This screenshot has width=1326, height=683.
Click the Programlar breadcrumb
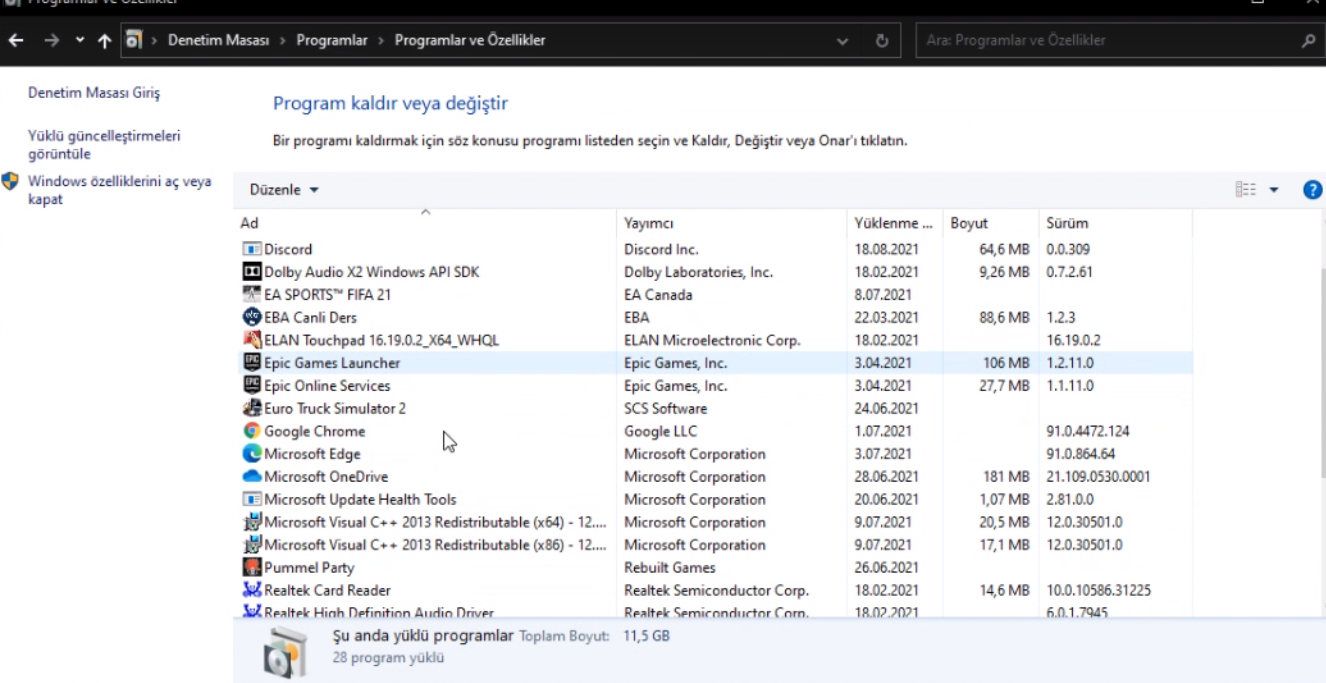point(332,41)
